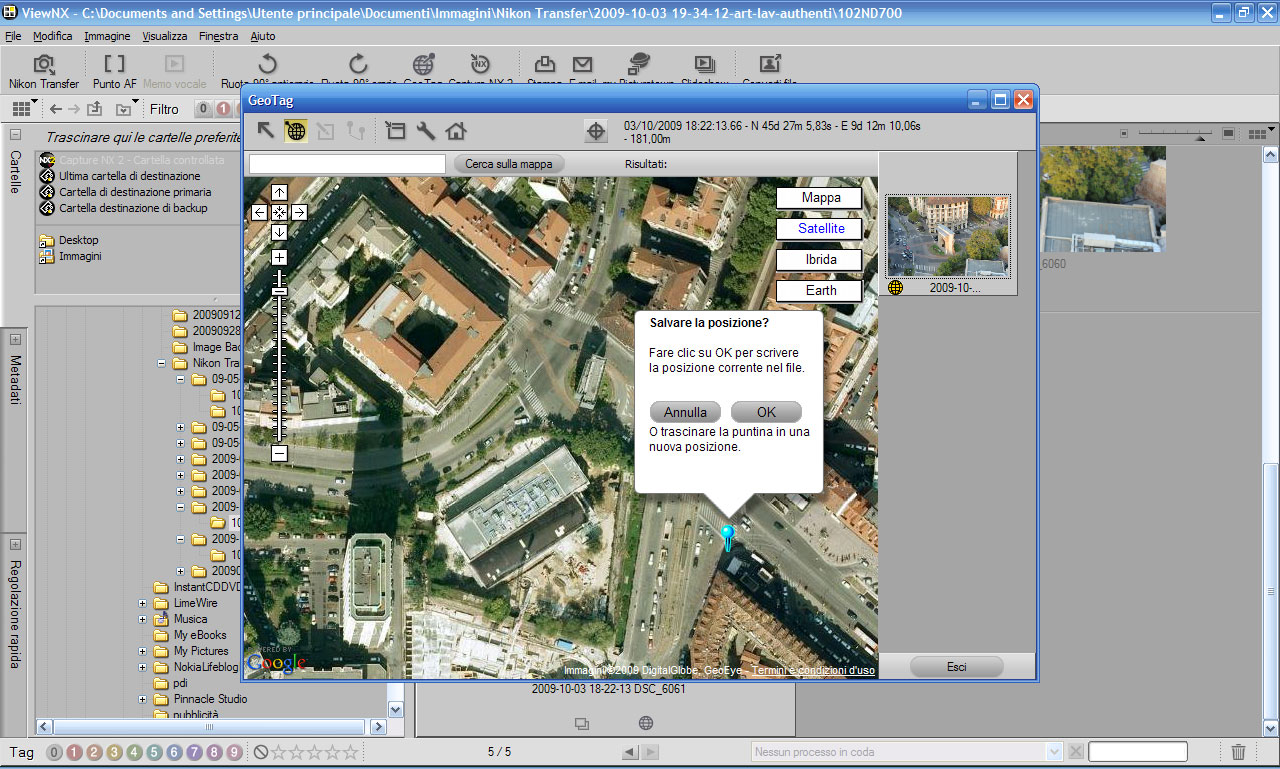Image resolution: width=1280 pixels, height=769 pixels.
Task: Click the map zoom level slider handle
Action: 279,292
